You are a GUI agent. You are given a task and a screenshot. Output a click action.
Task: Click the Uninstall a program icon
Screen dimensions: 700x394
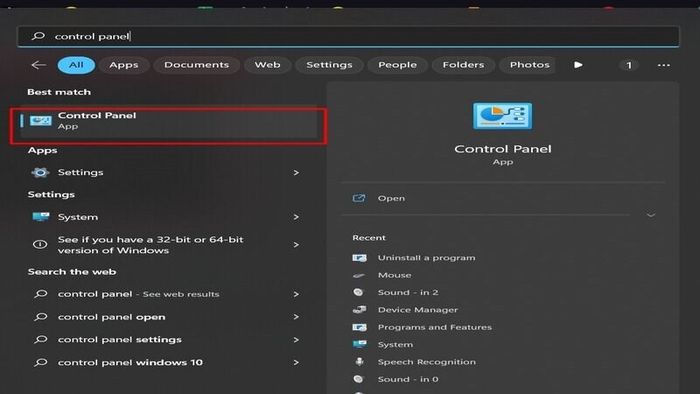359,258
